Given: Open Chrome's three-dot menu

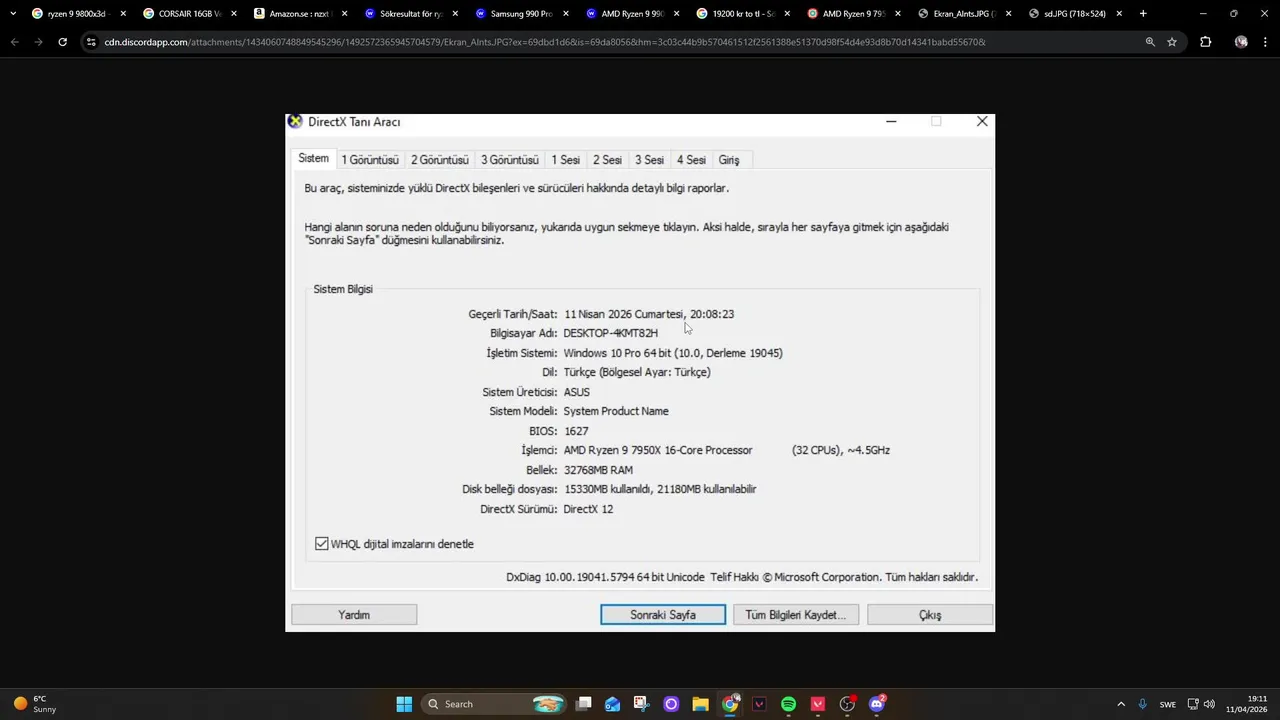Looking at the screenshot, I should 1266,42.
